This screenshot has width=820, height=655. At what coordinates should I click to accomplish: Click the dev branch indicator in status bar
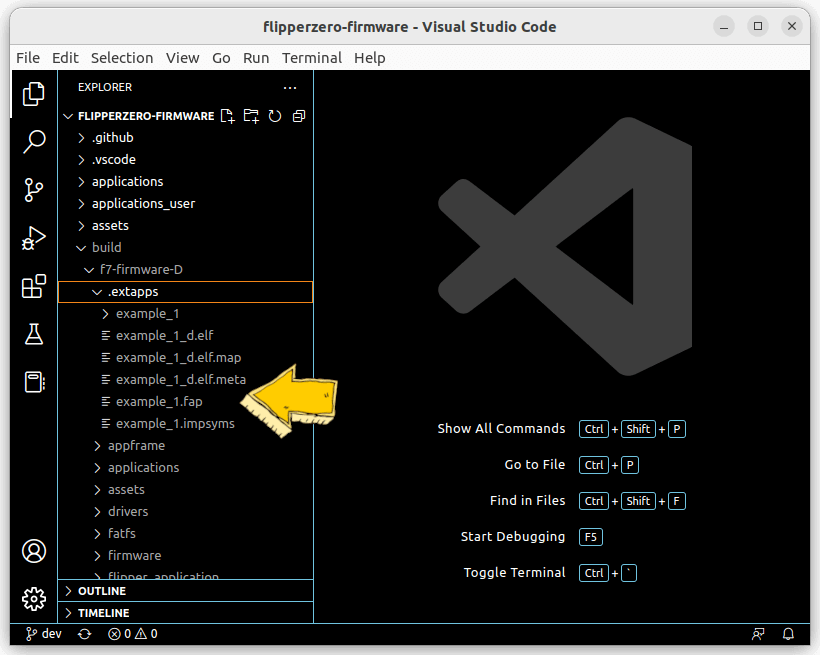(43, 633)
